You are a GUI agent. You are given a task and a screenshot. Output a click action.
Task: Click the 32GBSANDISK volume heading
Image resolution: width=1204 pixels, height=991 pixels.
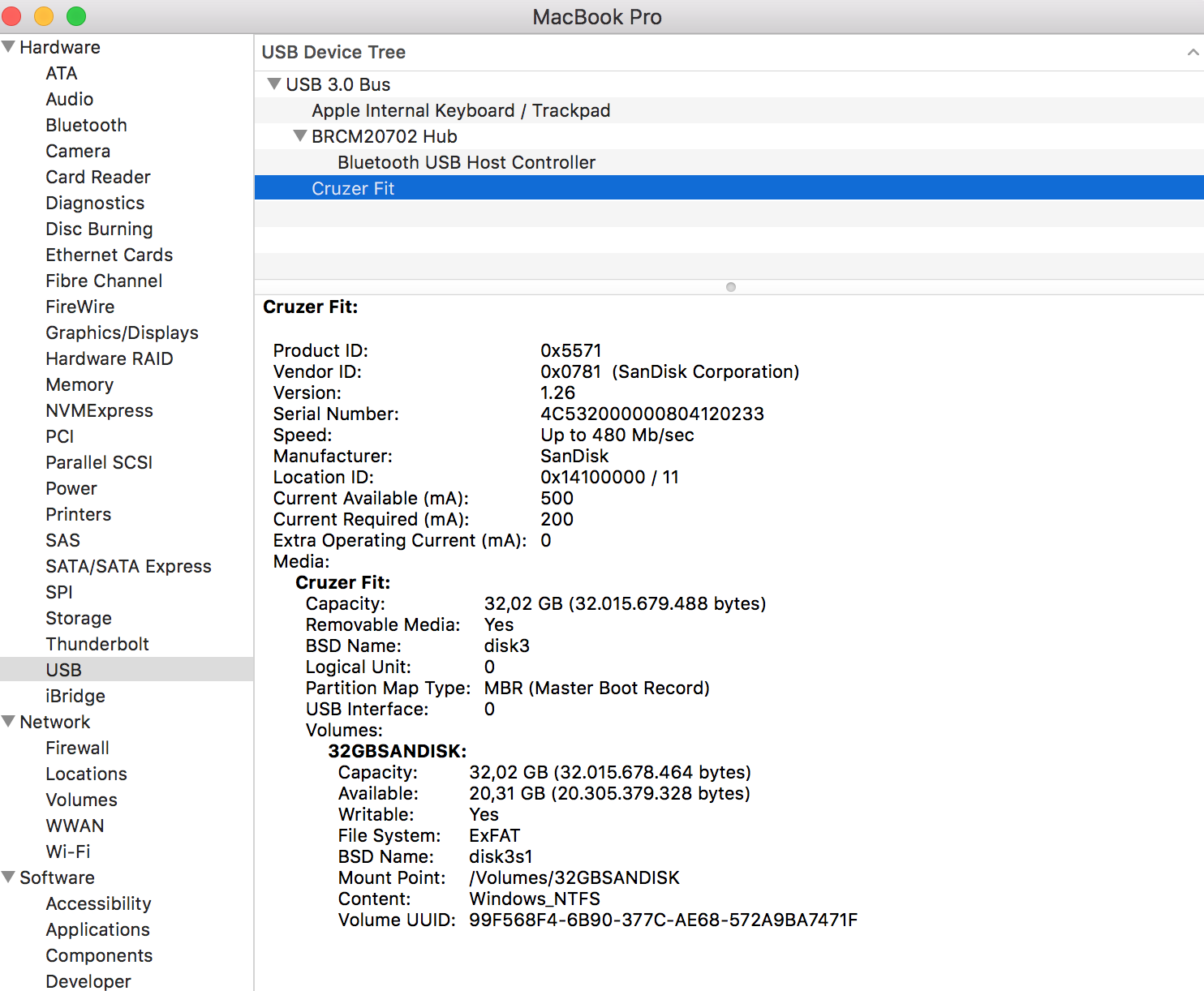398,751
